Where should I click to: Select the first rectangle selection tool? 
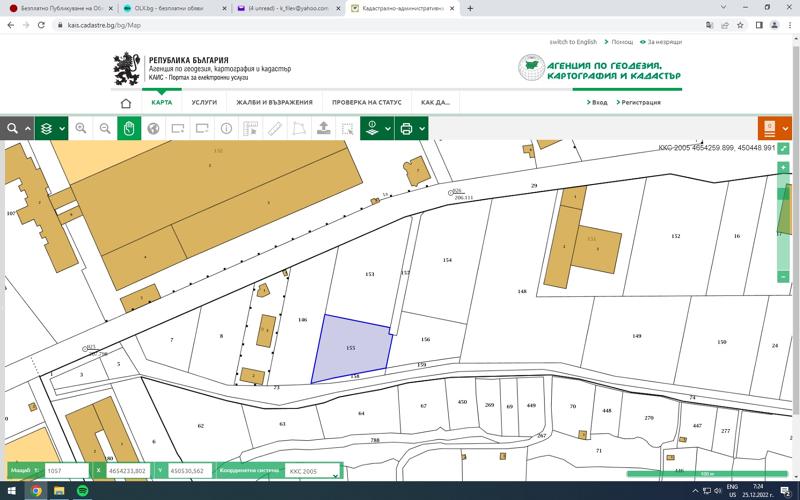178,128
